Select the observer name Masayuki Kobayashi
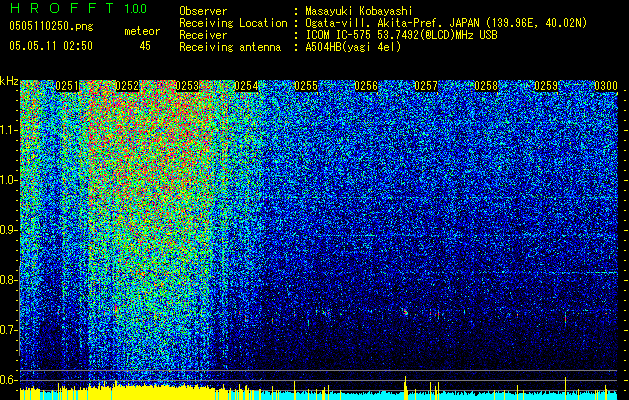The image size is (629, 400). tap(359, 11)
